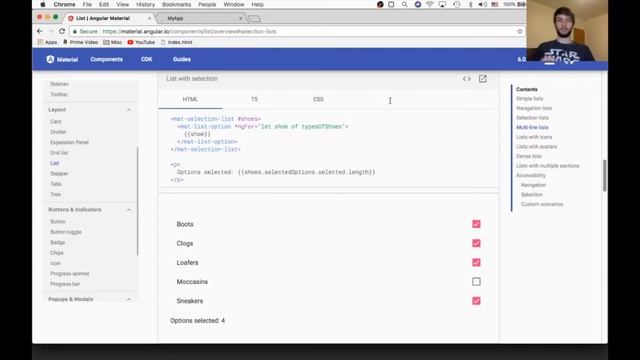The width and height of the screenshot is (640, 360).
Task: Open the Bookmarks menu in menu bar
Action: click(x=176, y=4)
